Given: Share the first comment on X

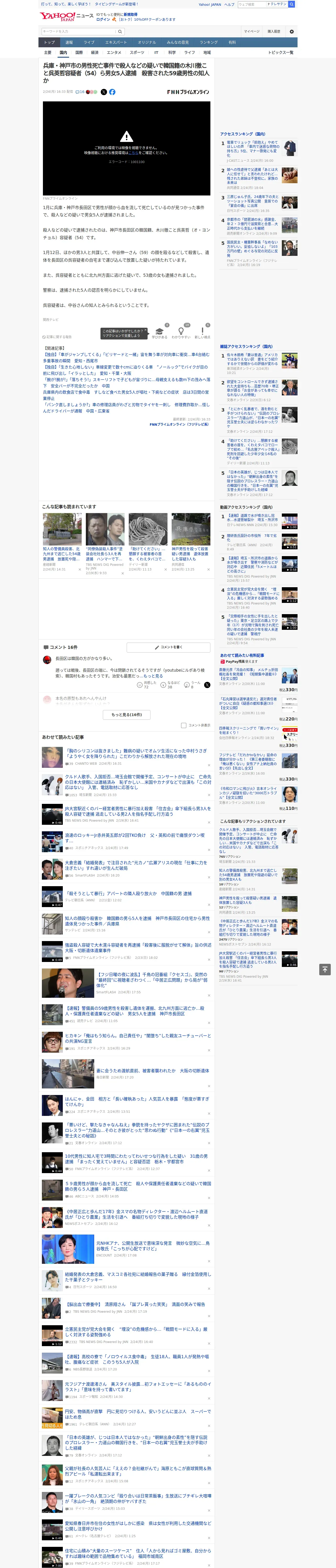Looking at the screenshot, I should (207, 684).
